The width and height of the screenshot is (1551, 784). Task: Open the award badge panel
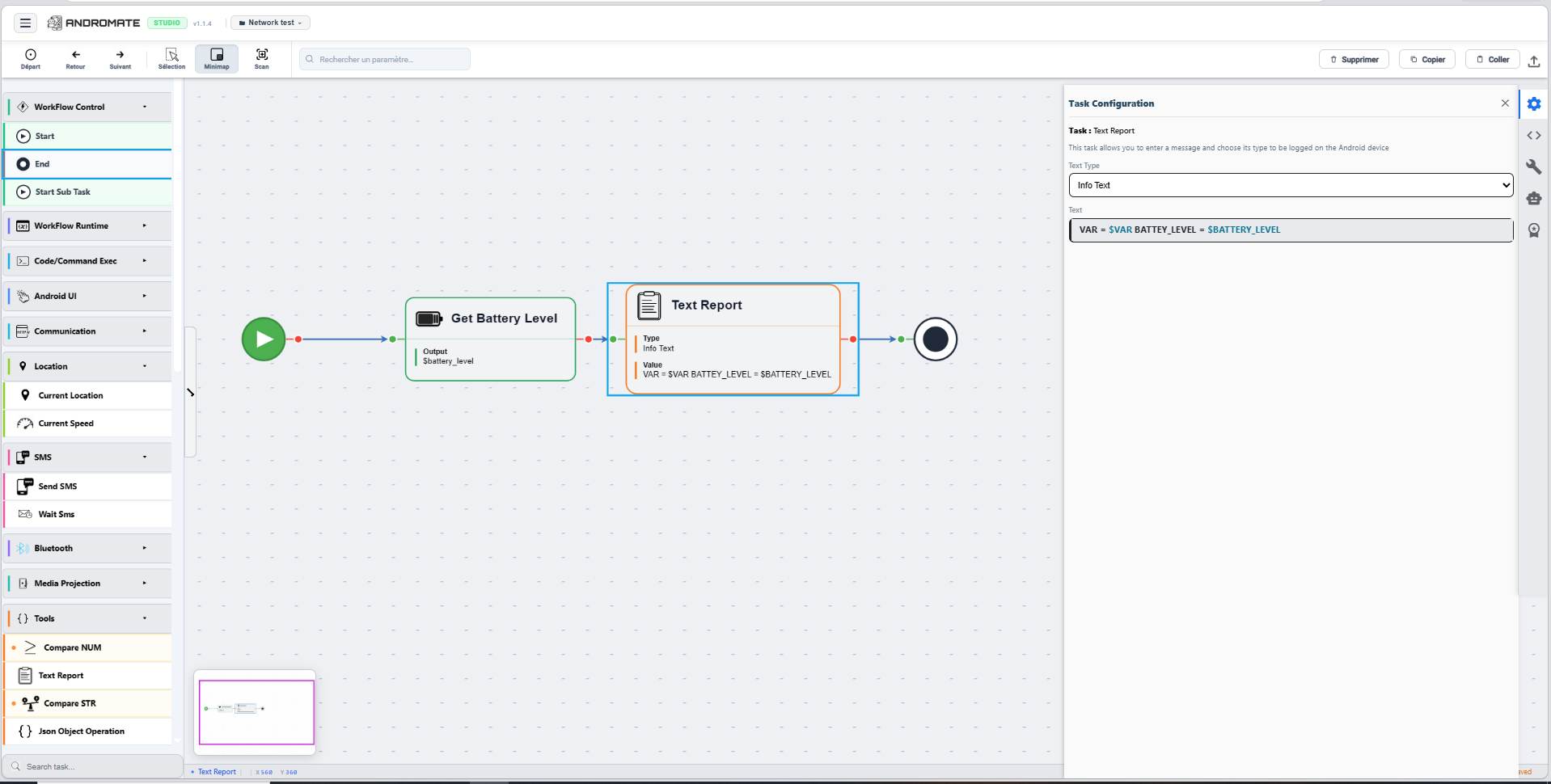pyautogui.click(x=1534, y=230)
